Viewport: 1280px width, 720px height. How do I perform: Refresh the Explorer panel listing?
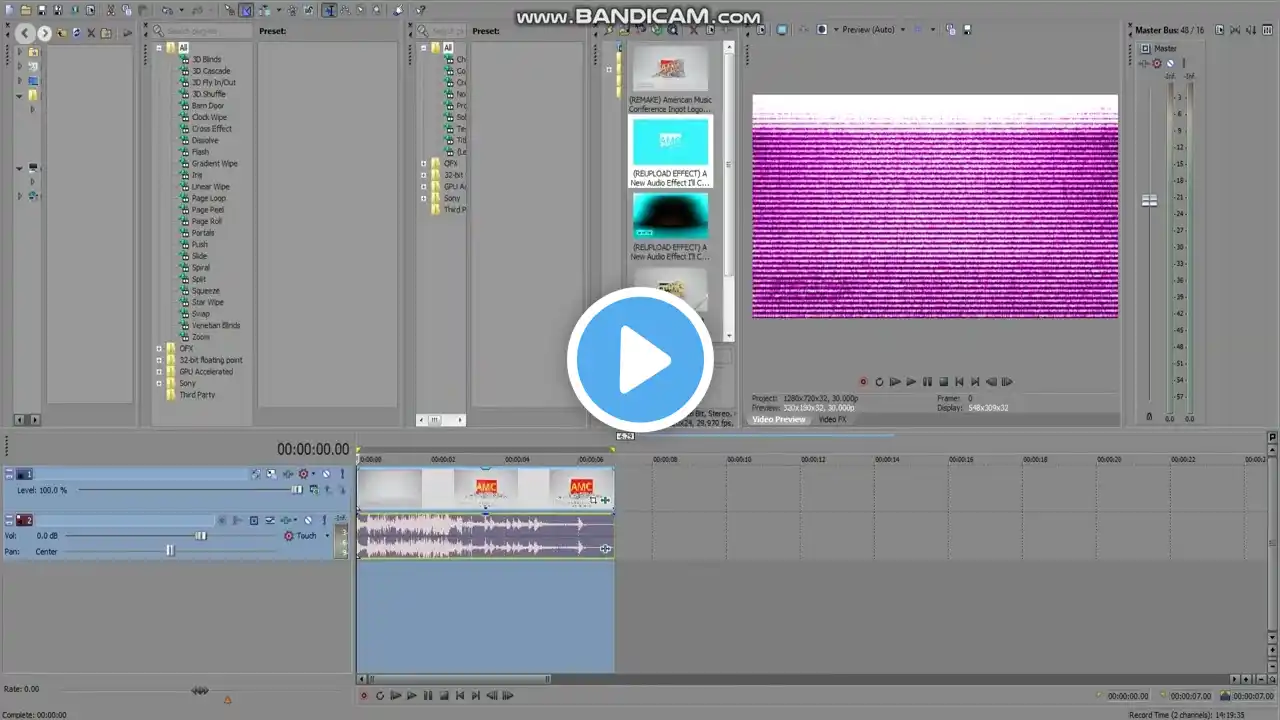click(75, 33)
